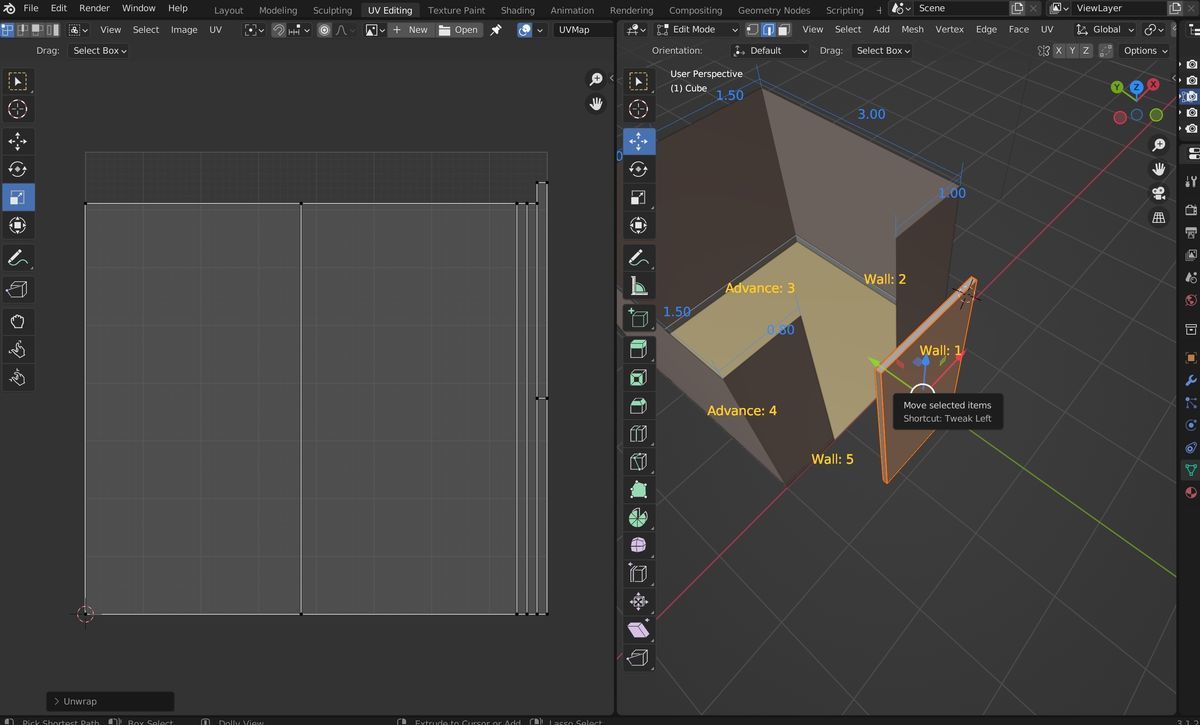The image size is (1200, 725).
Task: Select the Inset Faces tool
Action: (x=639, y=377)
